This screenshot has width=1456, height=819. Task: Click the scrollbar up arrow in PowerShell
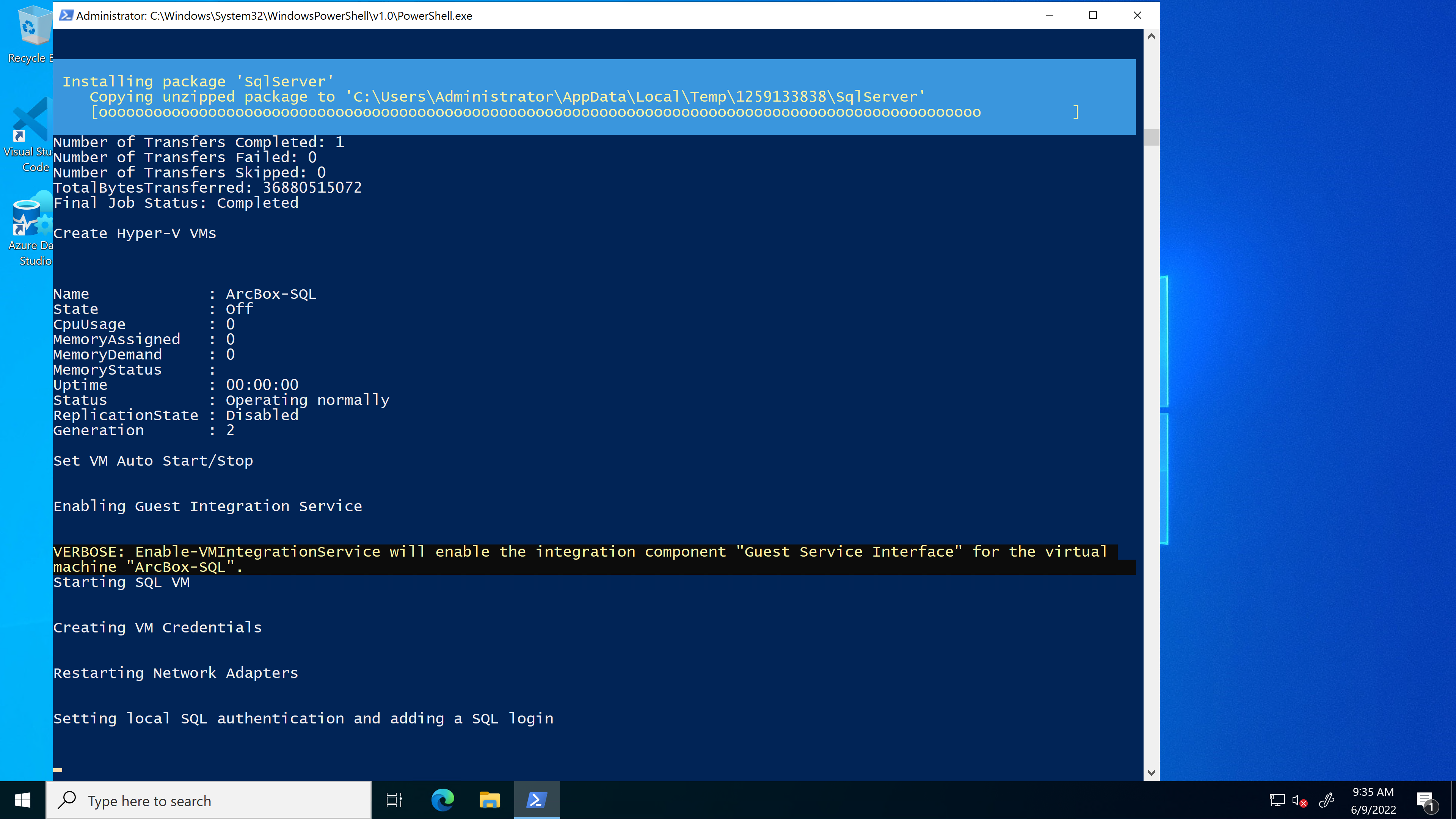[1152, 37]
